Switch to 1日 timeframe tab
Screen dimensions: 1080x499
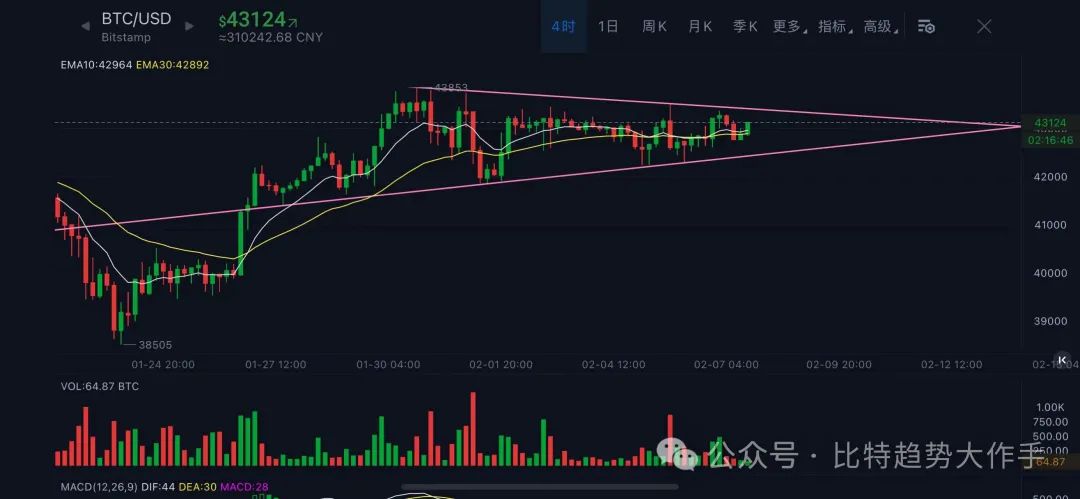[x=608, y=27]
